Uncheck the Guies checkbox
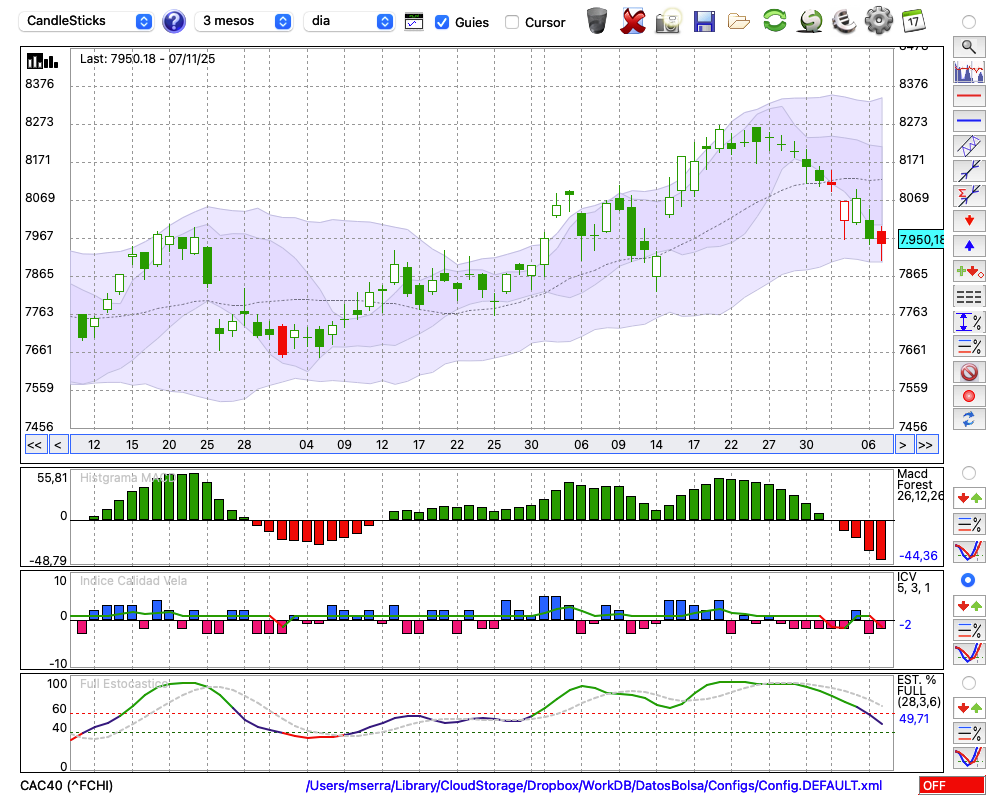This screenshot has width=1000, height=800. pos(442,22)
